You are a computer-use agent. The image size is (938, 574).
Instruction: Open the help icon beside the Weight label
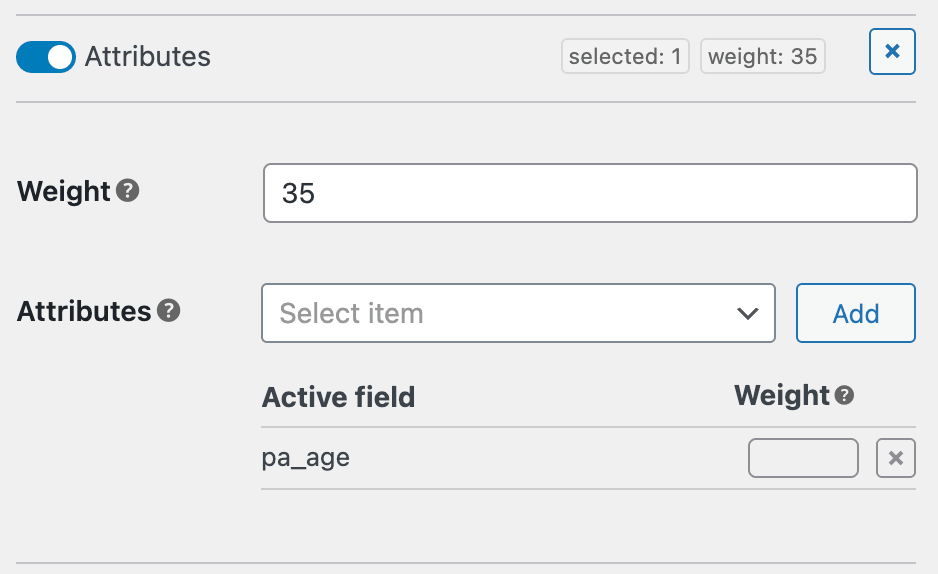(x=127, y=190)
